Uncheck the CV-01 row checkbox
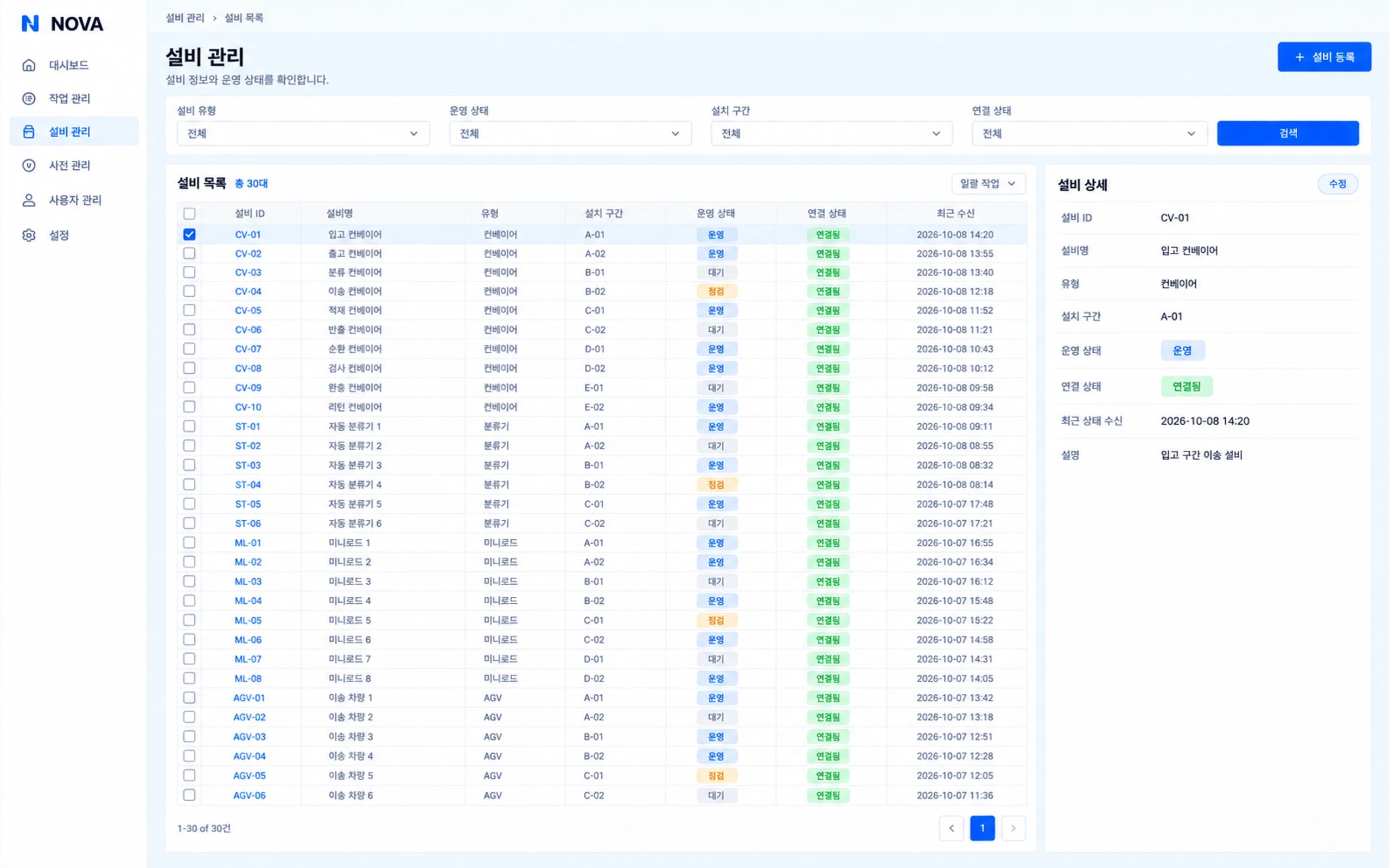Image resolution: width=1389 pixels, height=868 pixels. [x=189, y=234]
